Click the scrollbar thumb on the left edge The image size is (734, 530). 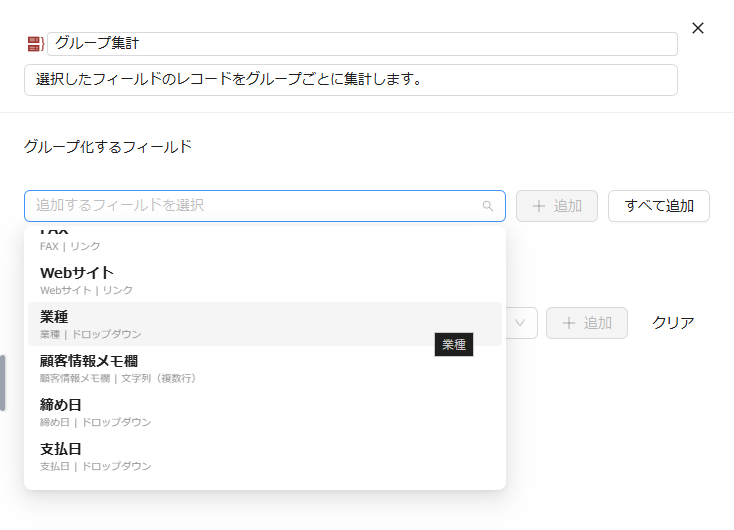pos(2,383)
